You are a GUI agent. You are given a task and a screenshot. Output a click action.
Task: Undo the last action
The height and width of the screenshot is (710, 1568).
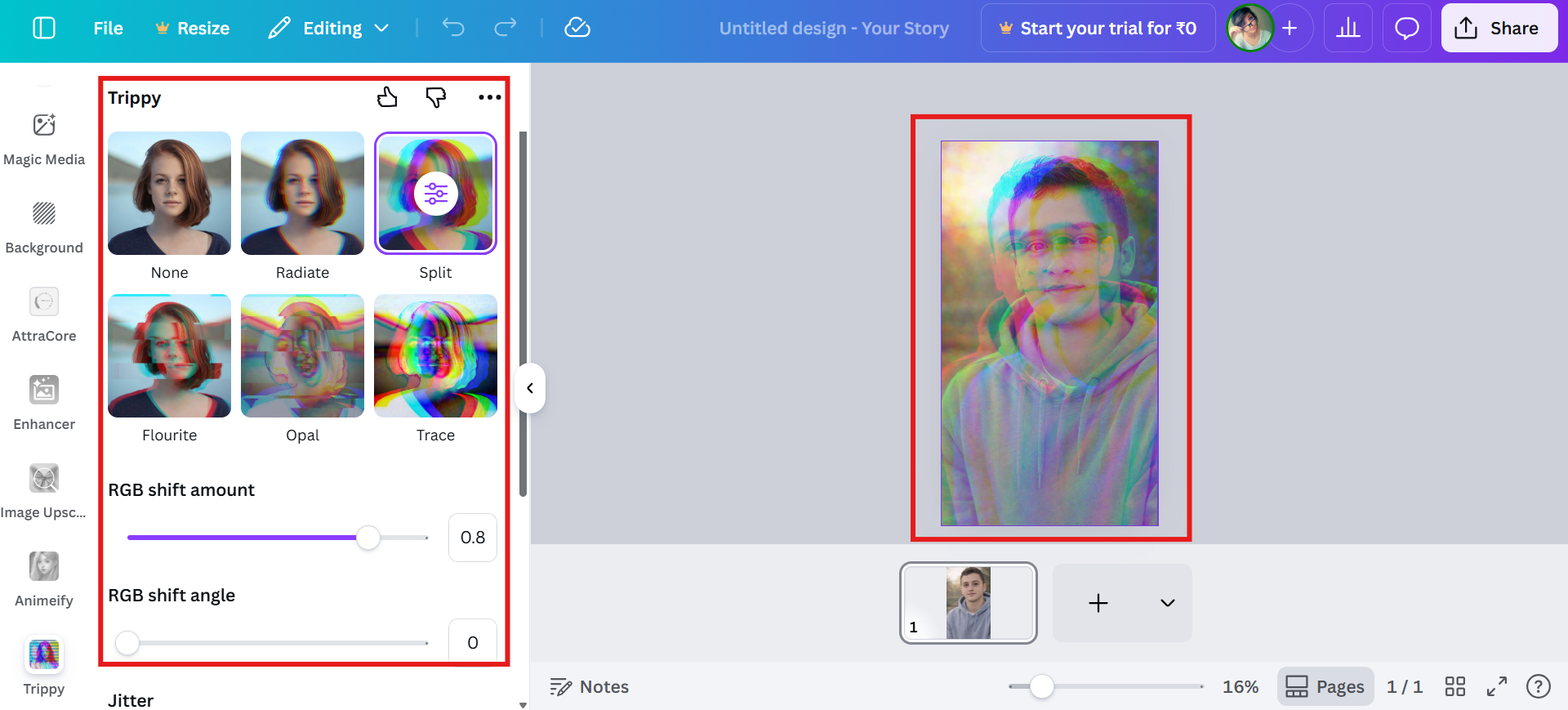(453, 29)
